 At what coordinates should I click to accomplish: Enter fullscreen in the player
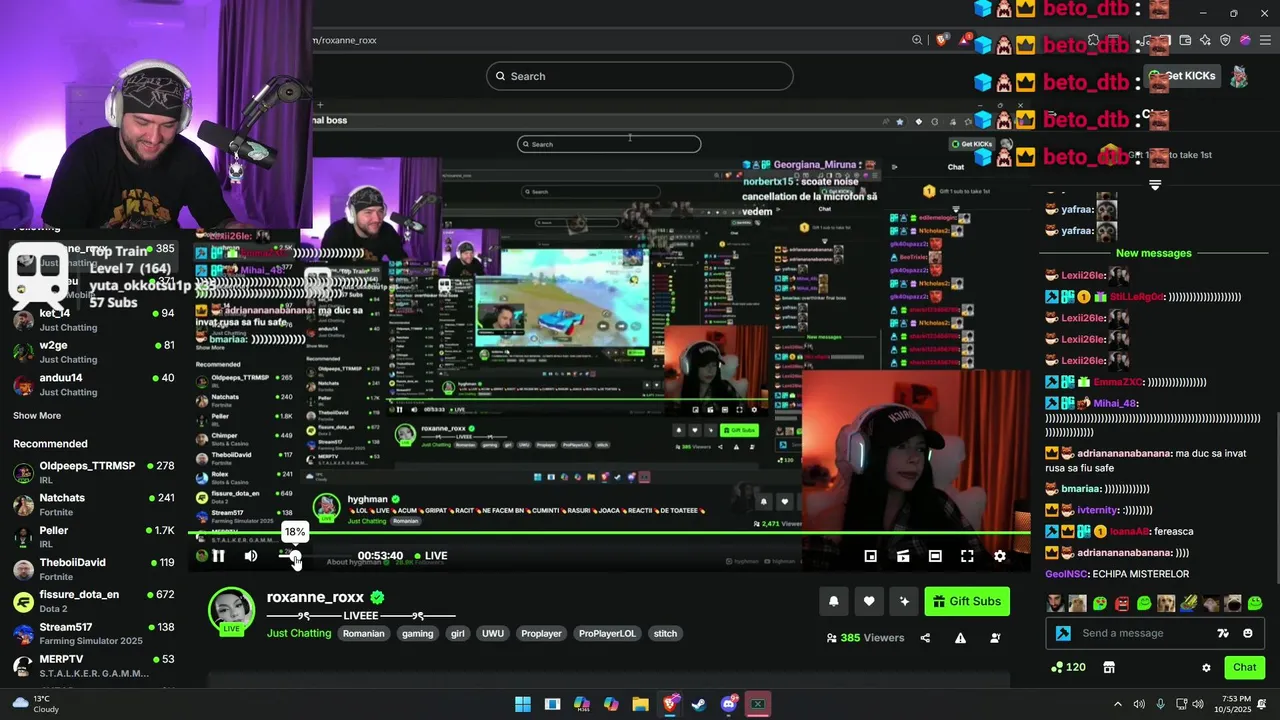tap(967, 556)
